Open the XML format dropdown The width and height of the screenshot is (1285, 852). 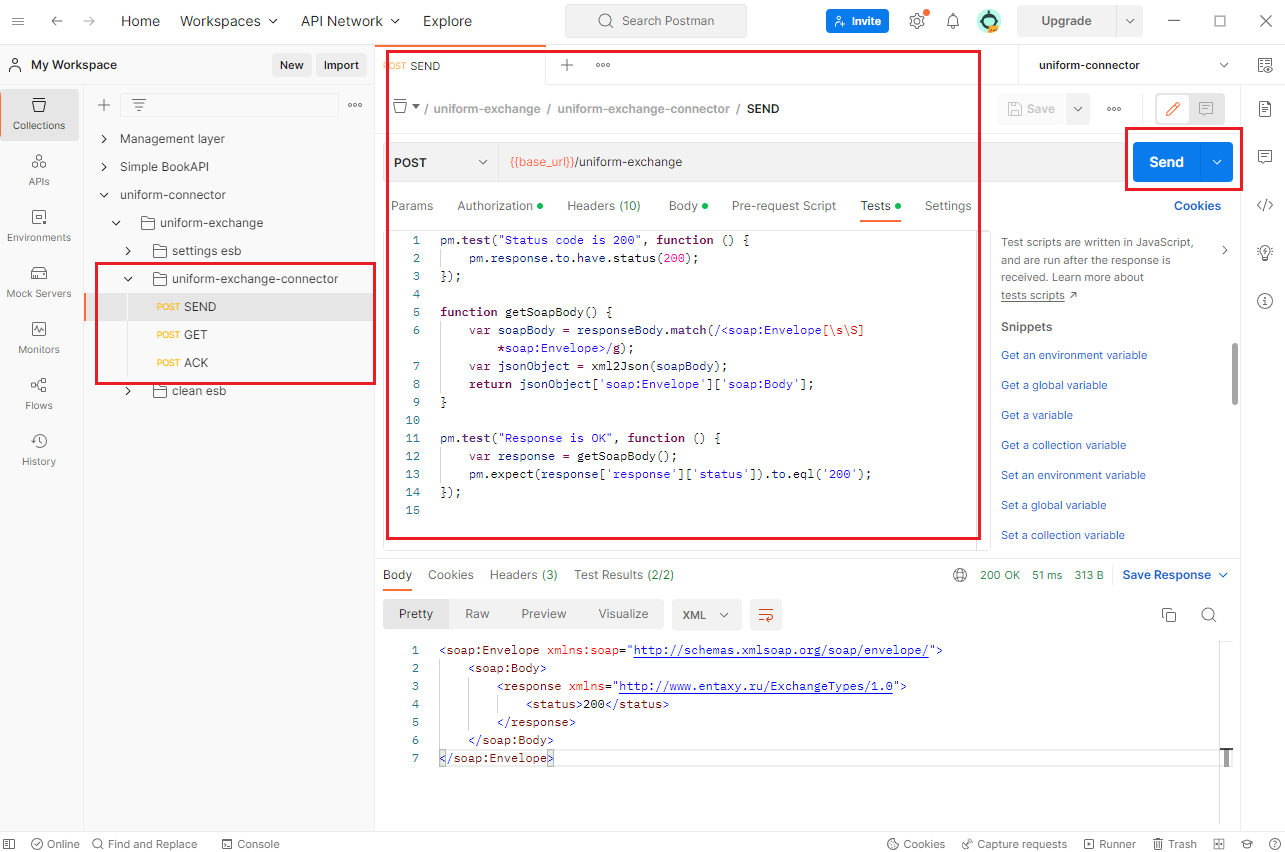(706, 614)
